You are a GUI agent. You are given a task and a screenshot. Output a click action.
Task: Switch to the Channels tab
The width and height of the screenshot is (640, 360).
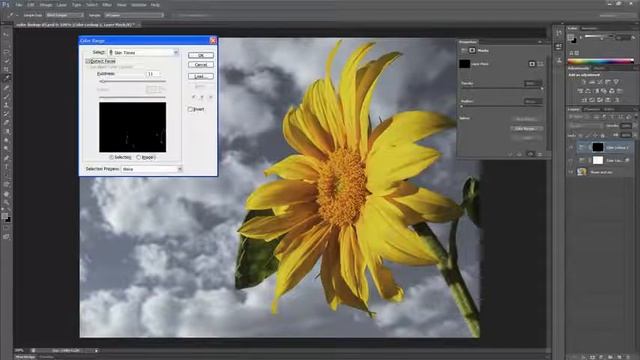tap(591, 109)
